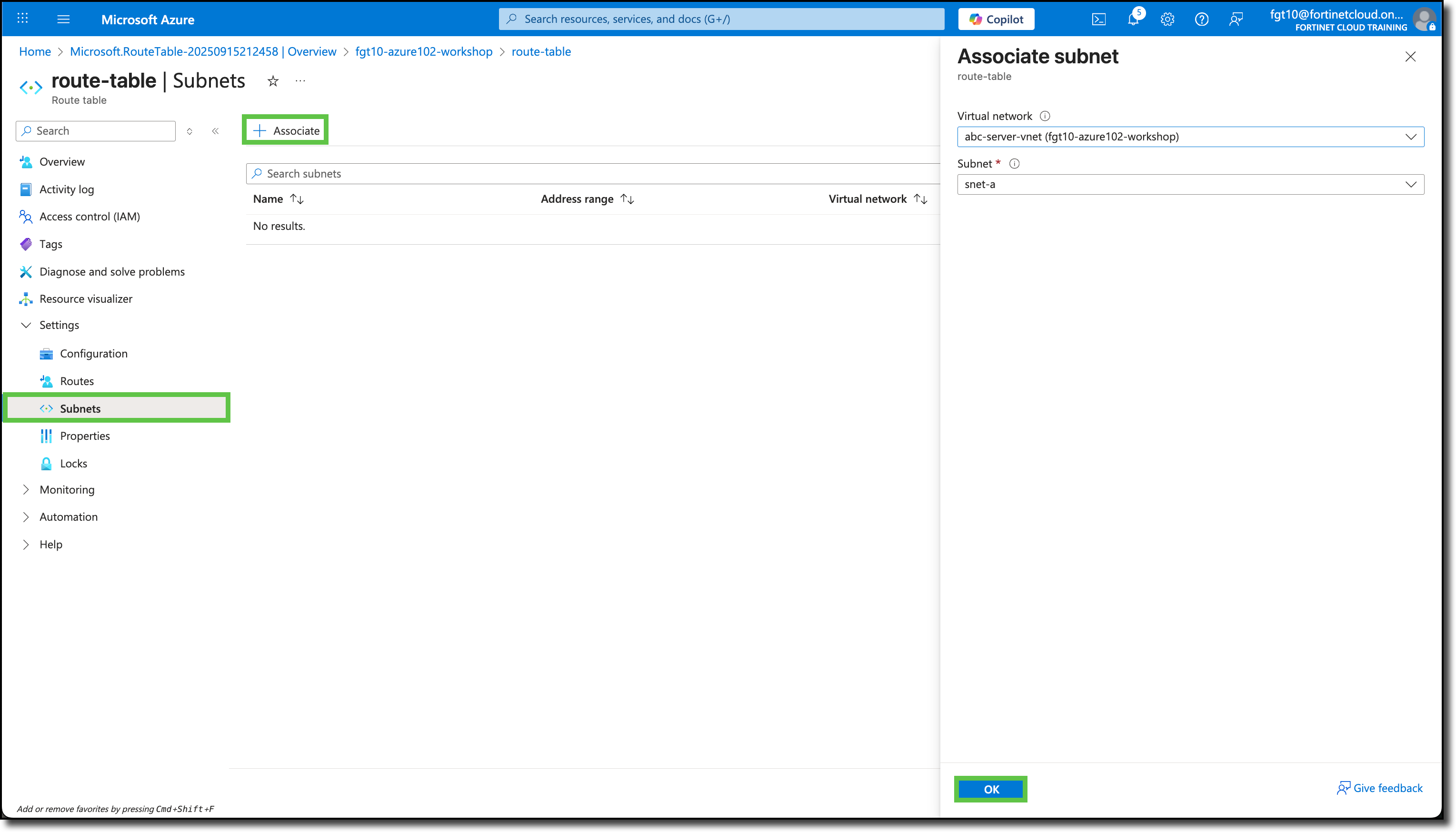Open the portal hamburger menu
The width and height of the screenshot is (1456, 832).
(x=63, y=19)
